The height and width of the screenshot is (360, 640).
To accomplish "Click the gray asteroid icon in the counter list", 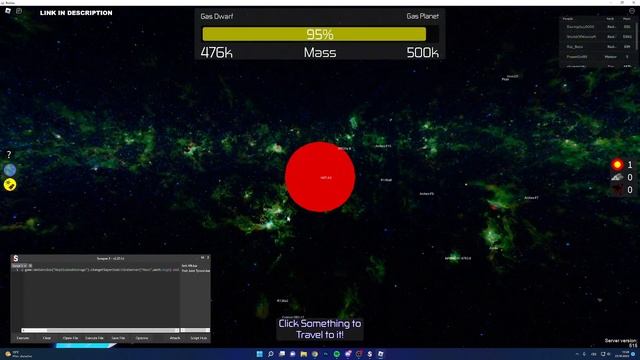I will (617, 177).
